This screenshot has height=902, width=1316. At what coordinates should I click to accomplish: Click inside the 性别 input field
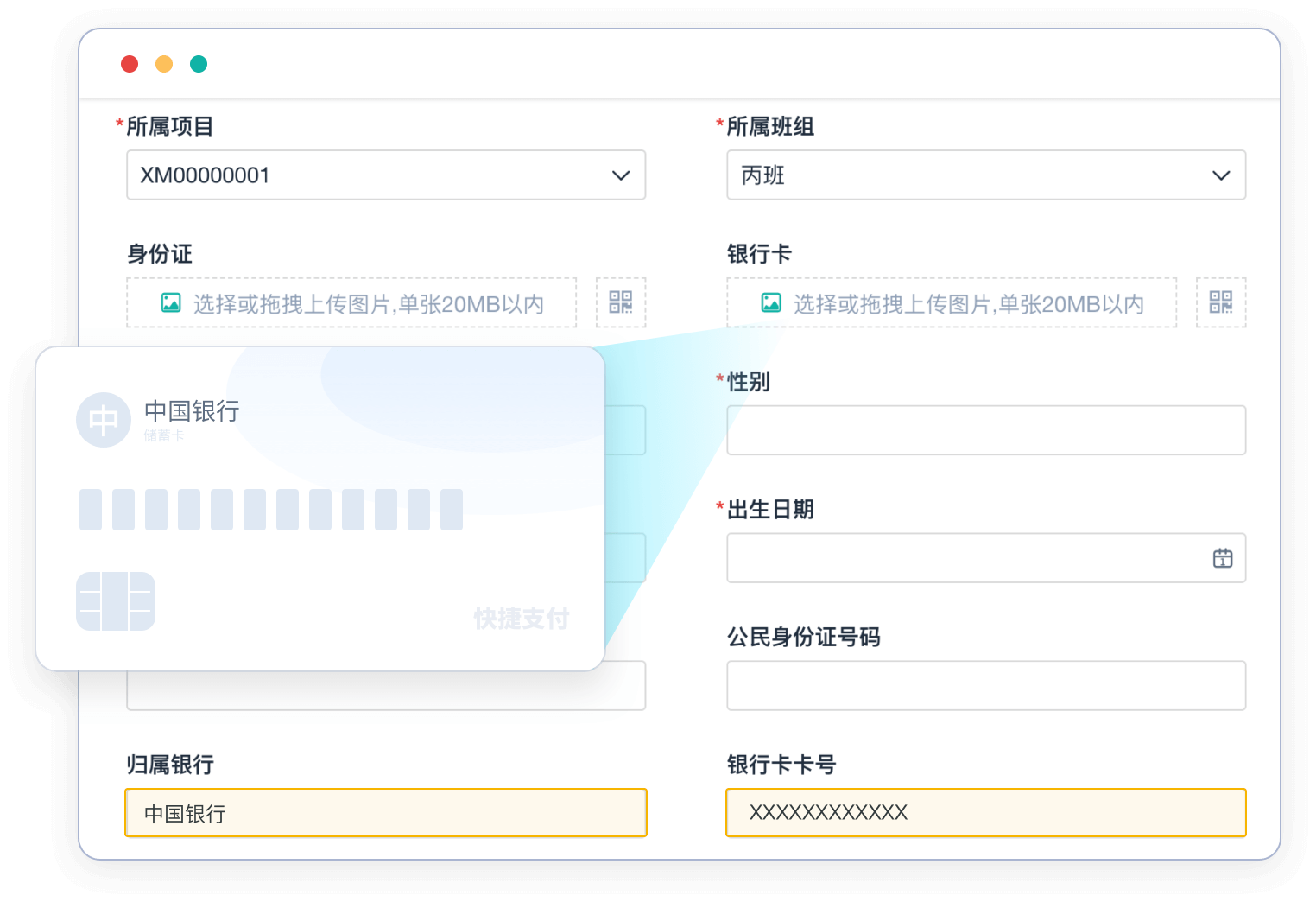(x=985, y=429)
